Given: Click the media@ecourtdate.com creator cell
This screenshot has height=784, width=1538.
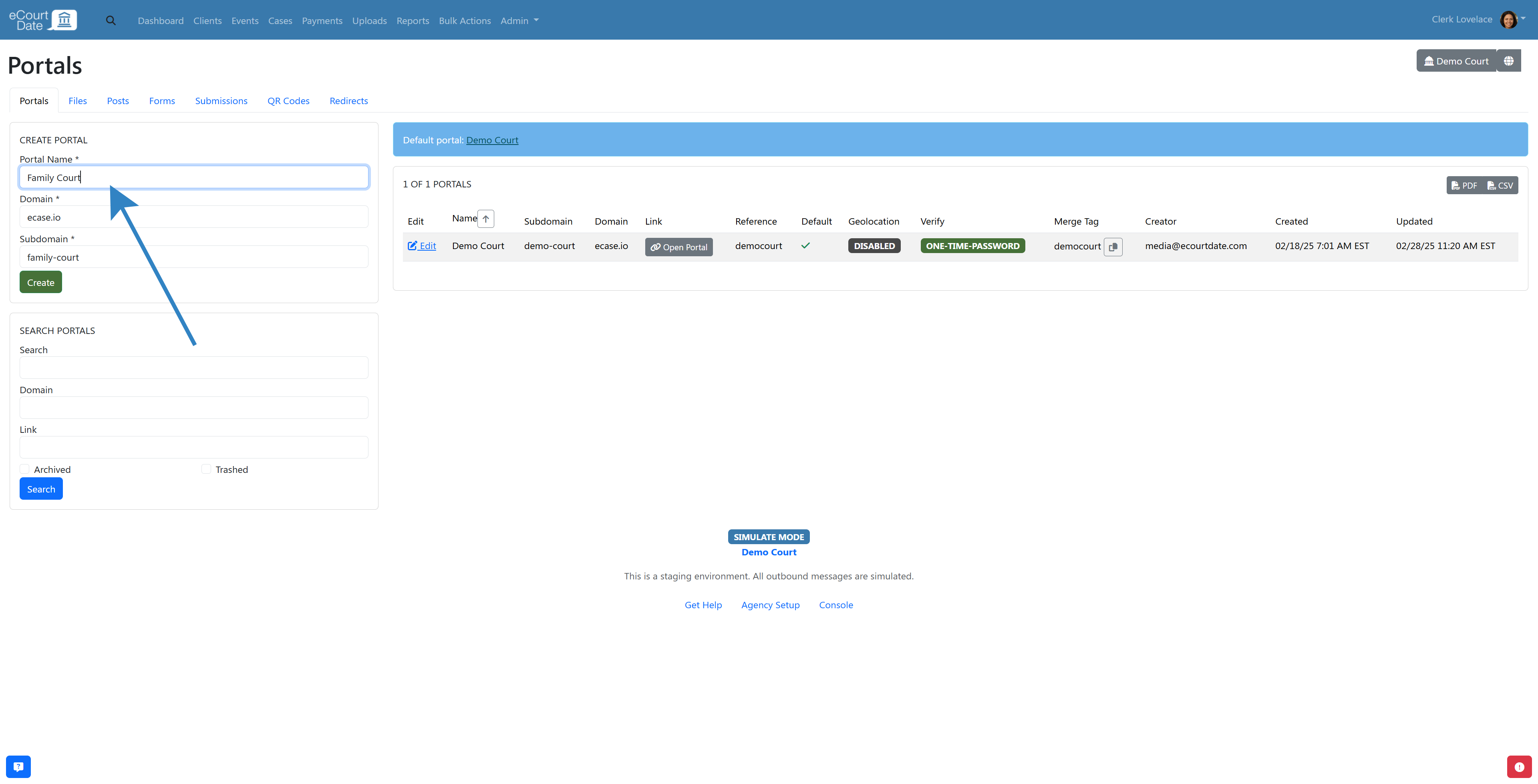Looking at the screenshot, I should click(1196, 246).
